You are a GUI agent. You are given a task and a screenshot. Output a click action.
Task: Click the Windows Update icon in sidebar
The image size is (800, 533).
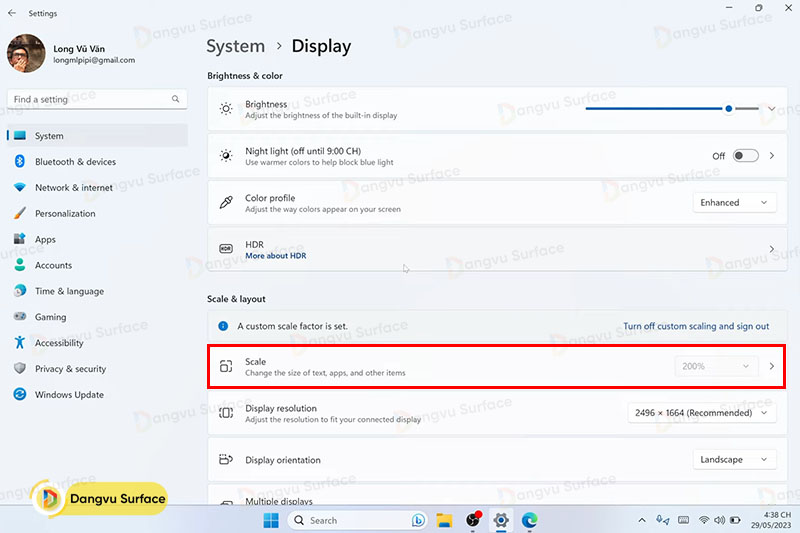[19, 395]
